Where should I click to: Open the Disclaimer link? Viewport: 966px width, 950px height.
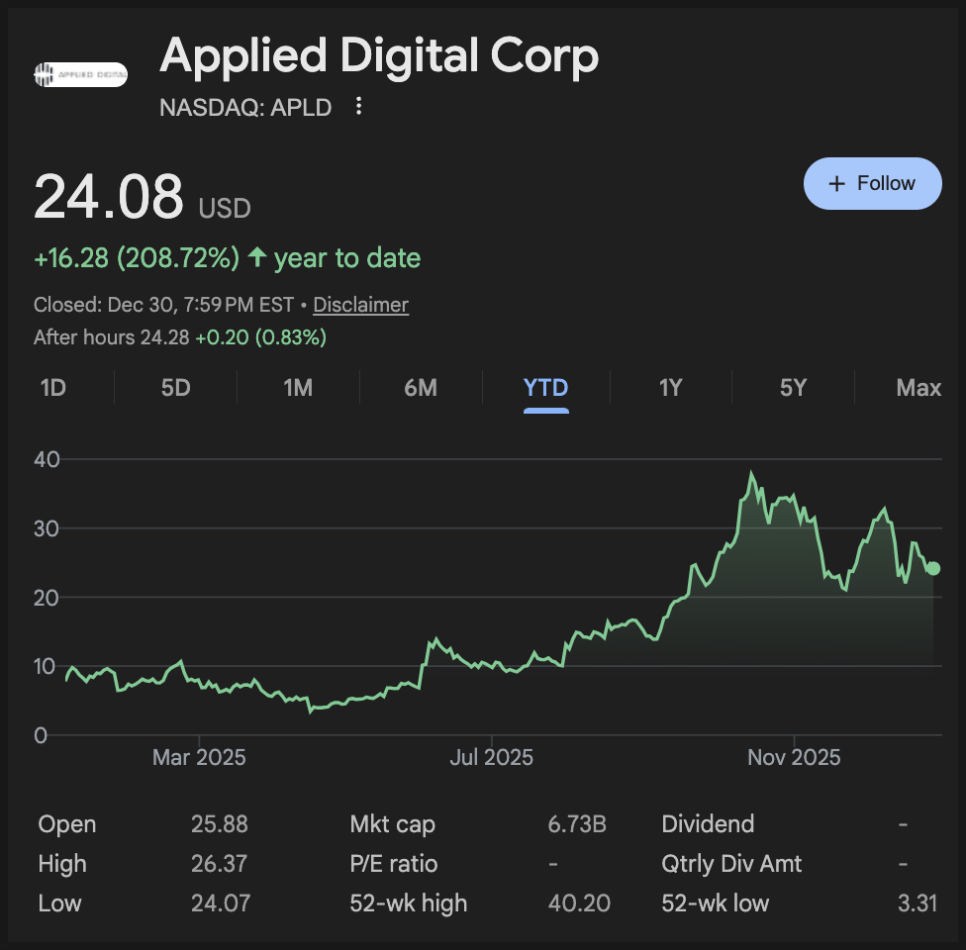click(x=360, y=305)
